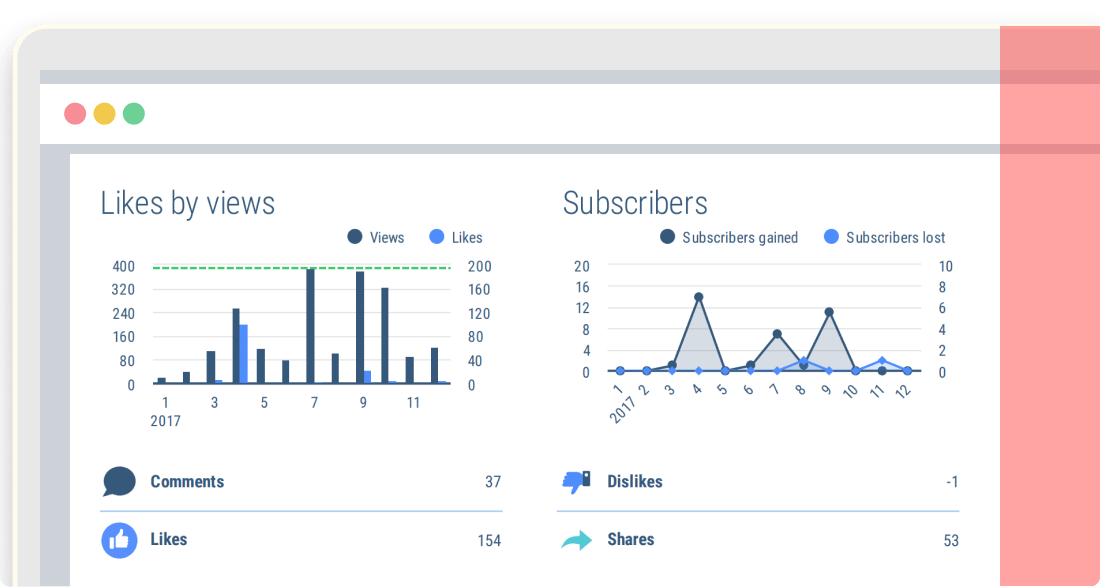The height and width of the screenshot is (587, 1100).
Task: Expand the Comments row details
Action: pos(189,481)
